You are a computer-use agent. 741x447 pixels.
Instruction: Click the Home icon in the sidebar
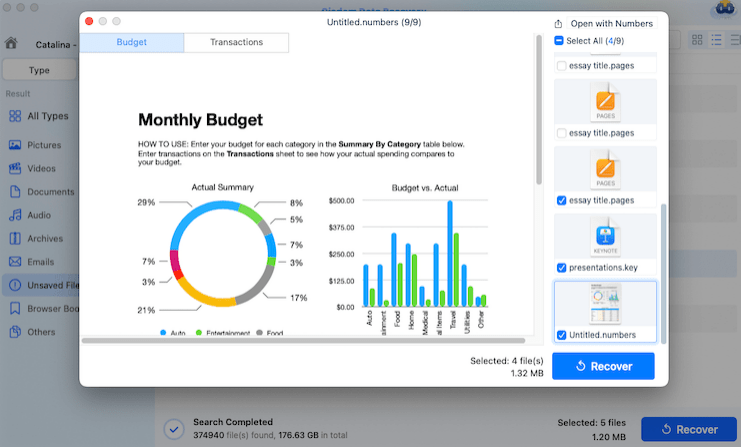[11, 43]
